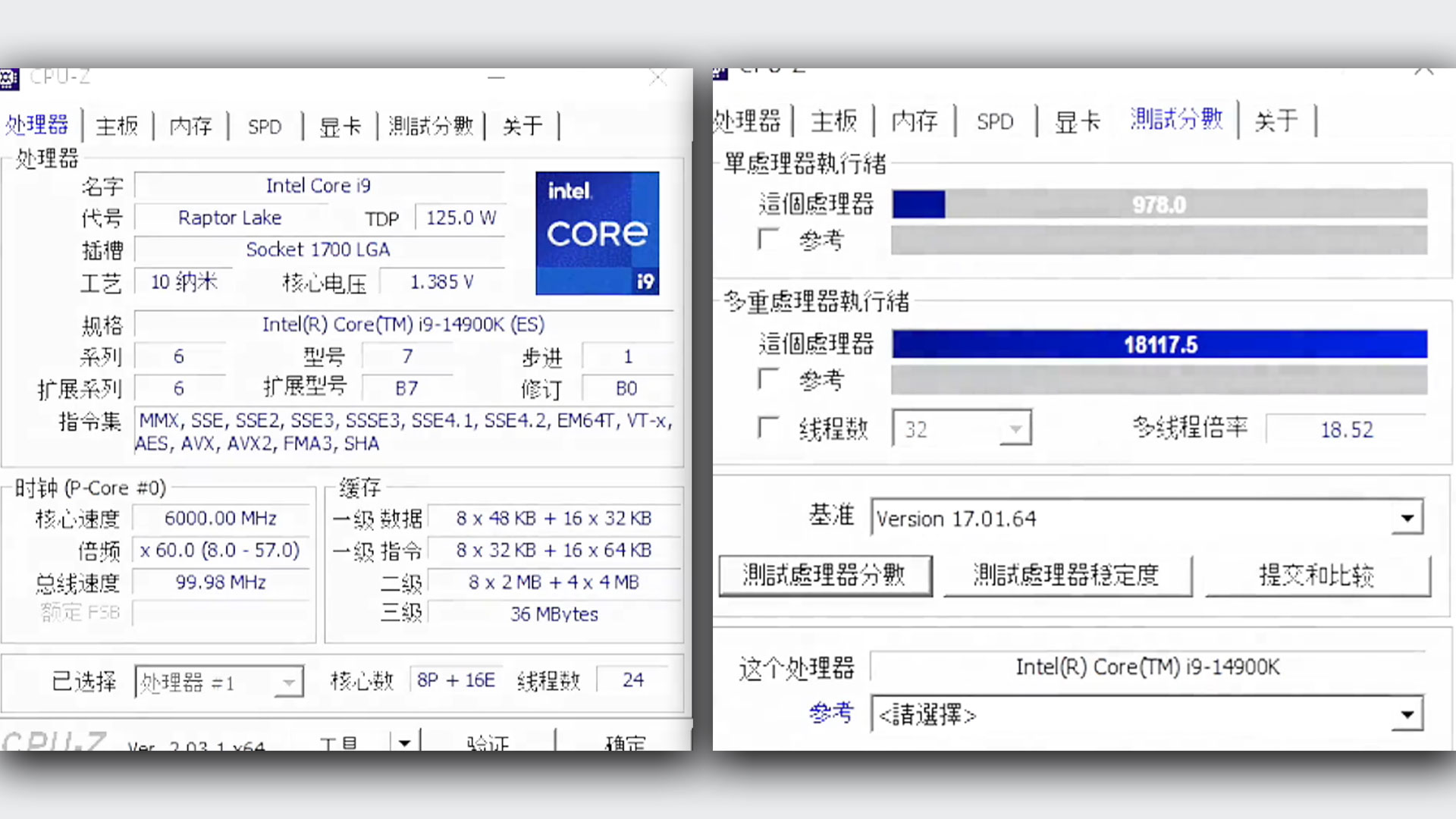Click the 提交和比较 submit button
Viewport: 1456px width, 819px height.
pos(1317,576)
